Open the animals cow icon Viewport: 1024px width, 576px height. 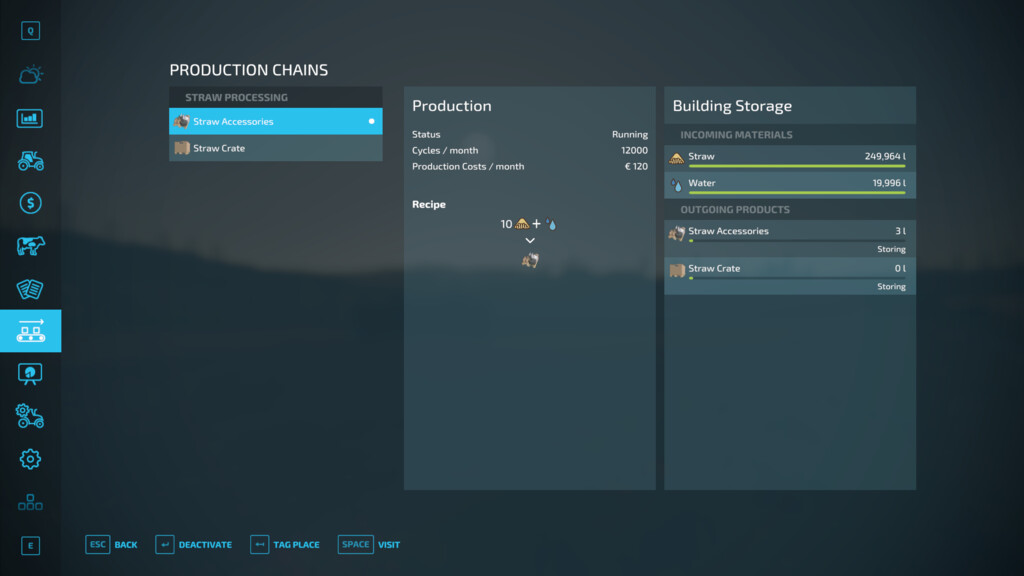click(30, 246)
